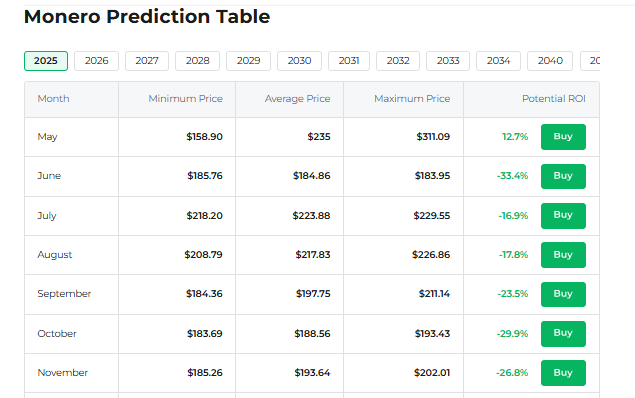Click Buy button in May row
Image resolution: width=635 pixels, height=398 pixels.
click(x=563, y=137)
